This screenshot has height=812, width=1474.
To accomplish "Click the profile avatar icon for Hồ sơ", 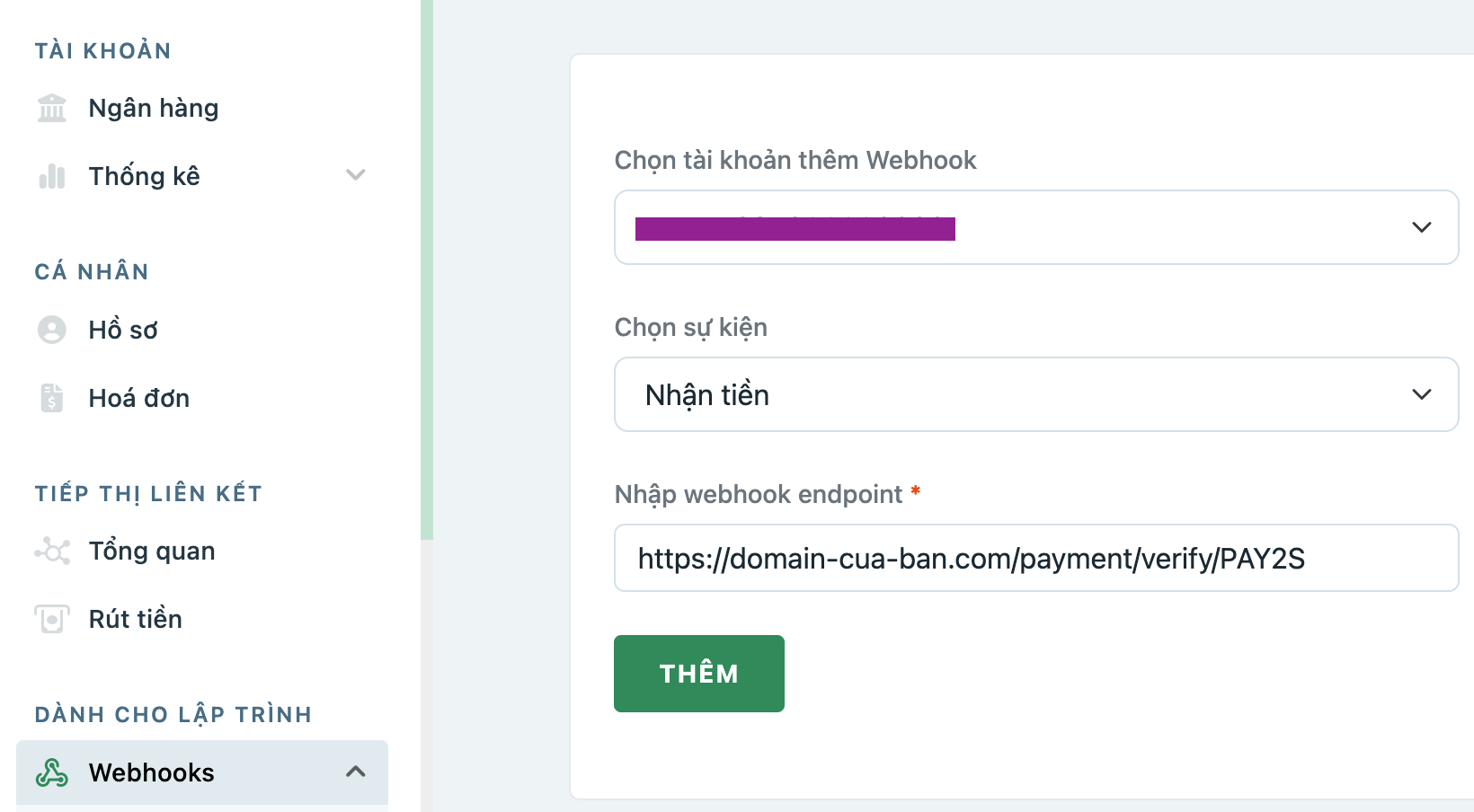I will coord(52,330).
